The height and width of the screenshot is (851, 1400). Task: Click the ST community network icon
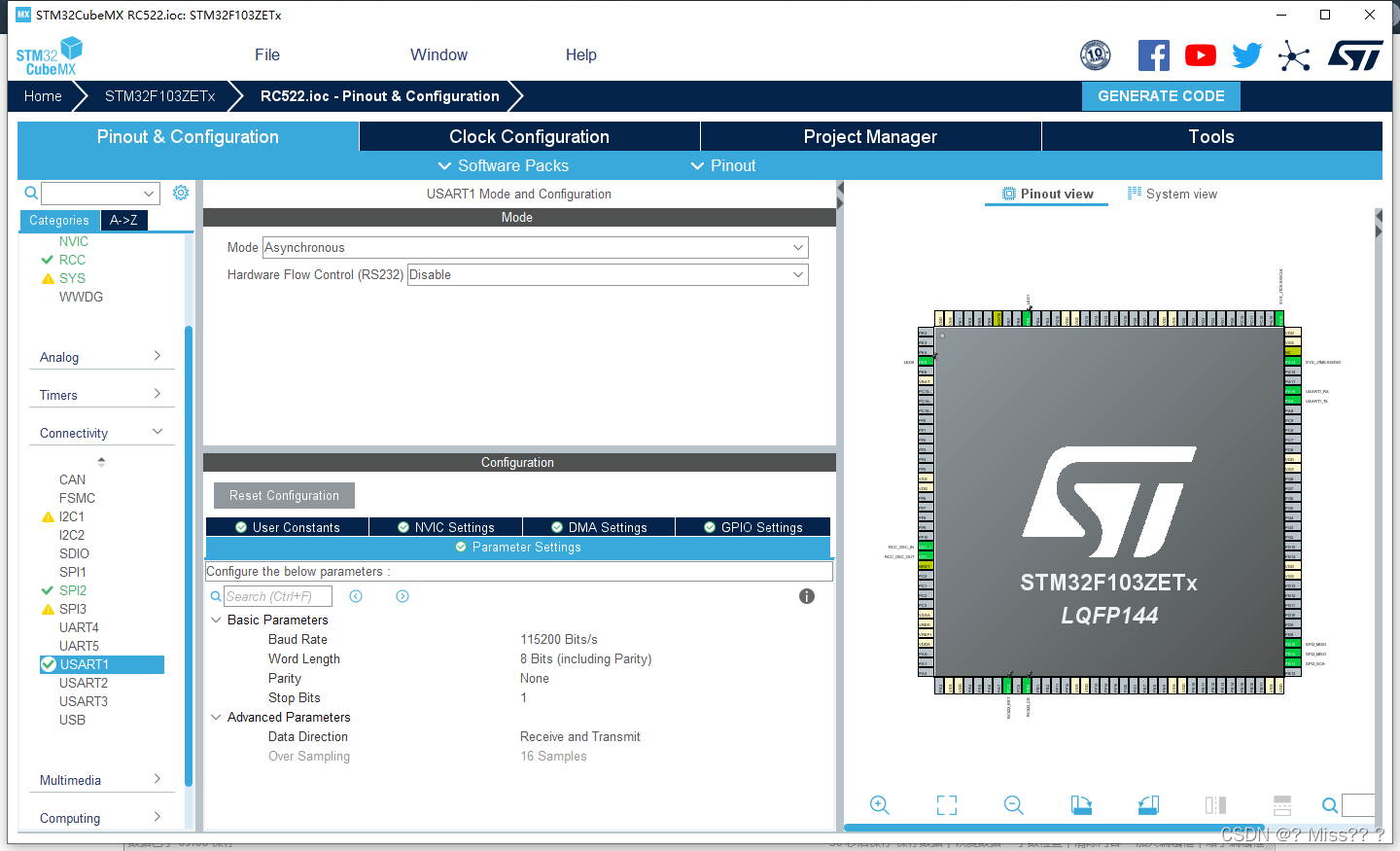coord(1294,55)
